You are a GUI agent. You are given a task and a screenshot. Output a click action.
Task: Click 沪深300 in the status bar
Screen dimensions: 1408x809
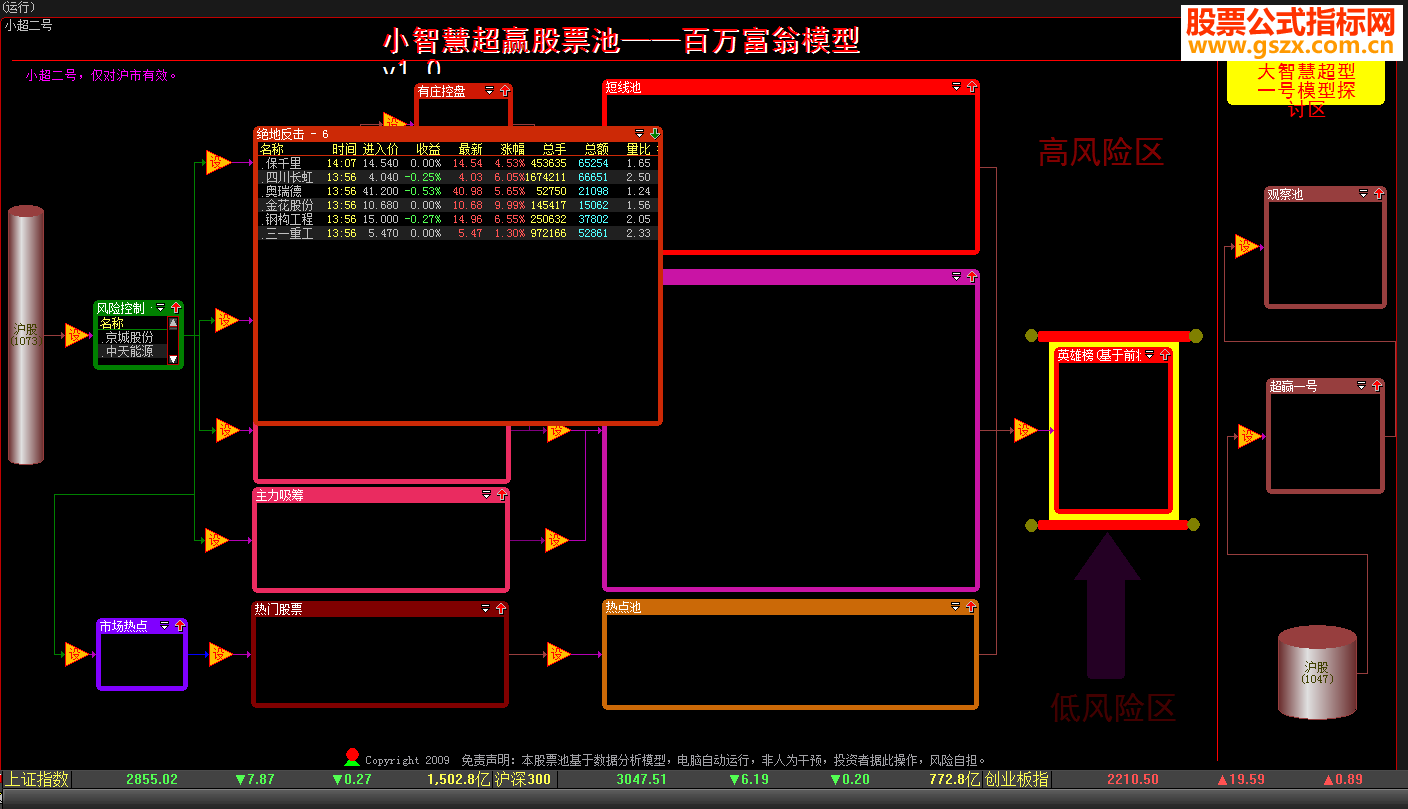[522, 779]
